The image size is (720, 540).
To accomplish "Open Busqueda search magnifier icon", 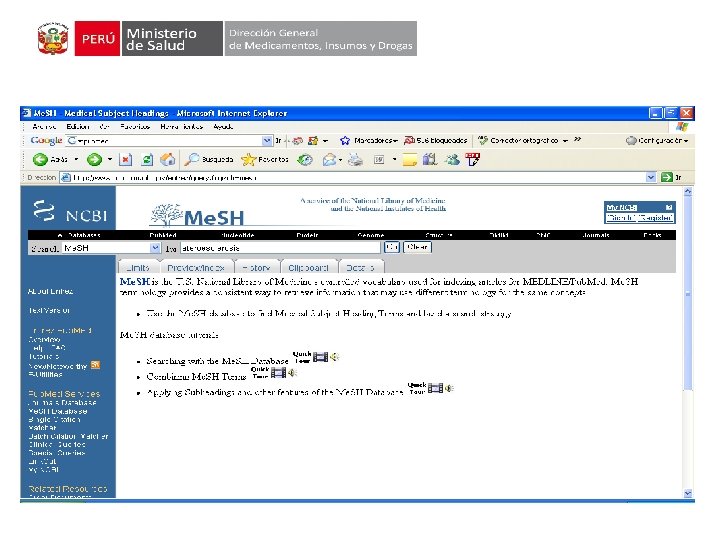I will click(191, 159).
